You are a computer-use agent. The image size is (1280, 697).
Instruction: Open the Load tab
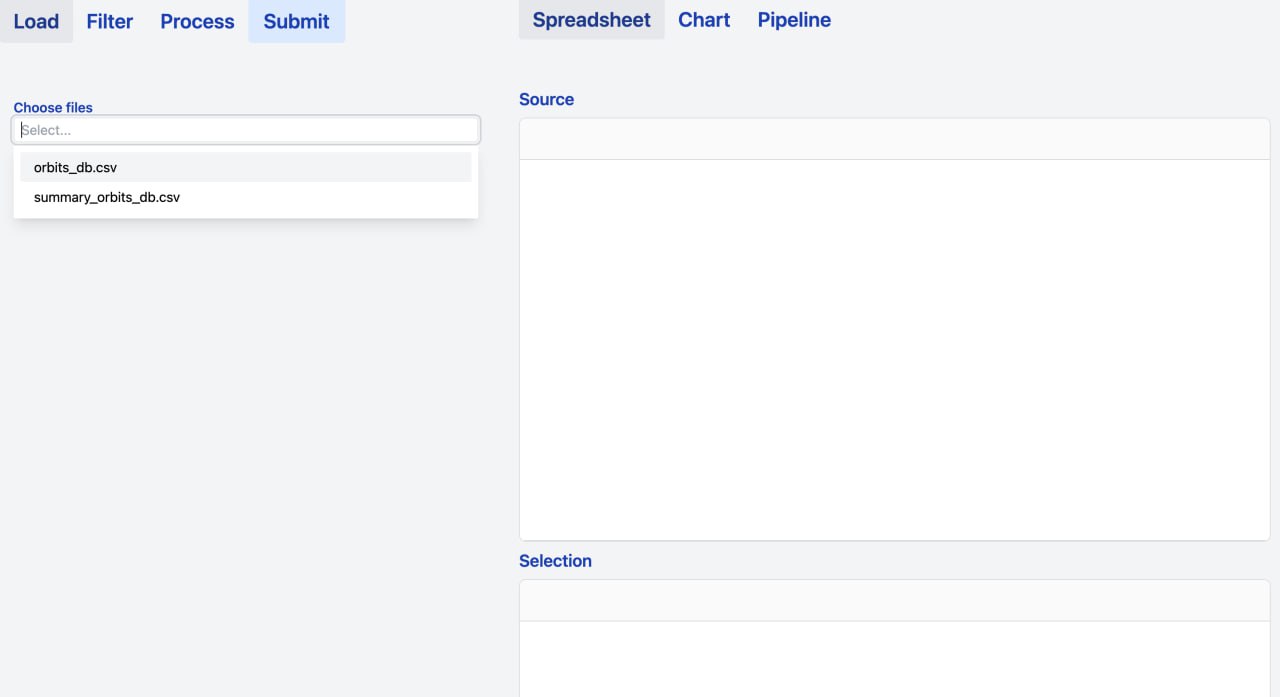tap(36, 21)
